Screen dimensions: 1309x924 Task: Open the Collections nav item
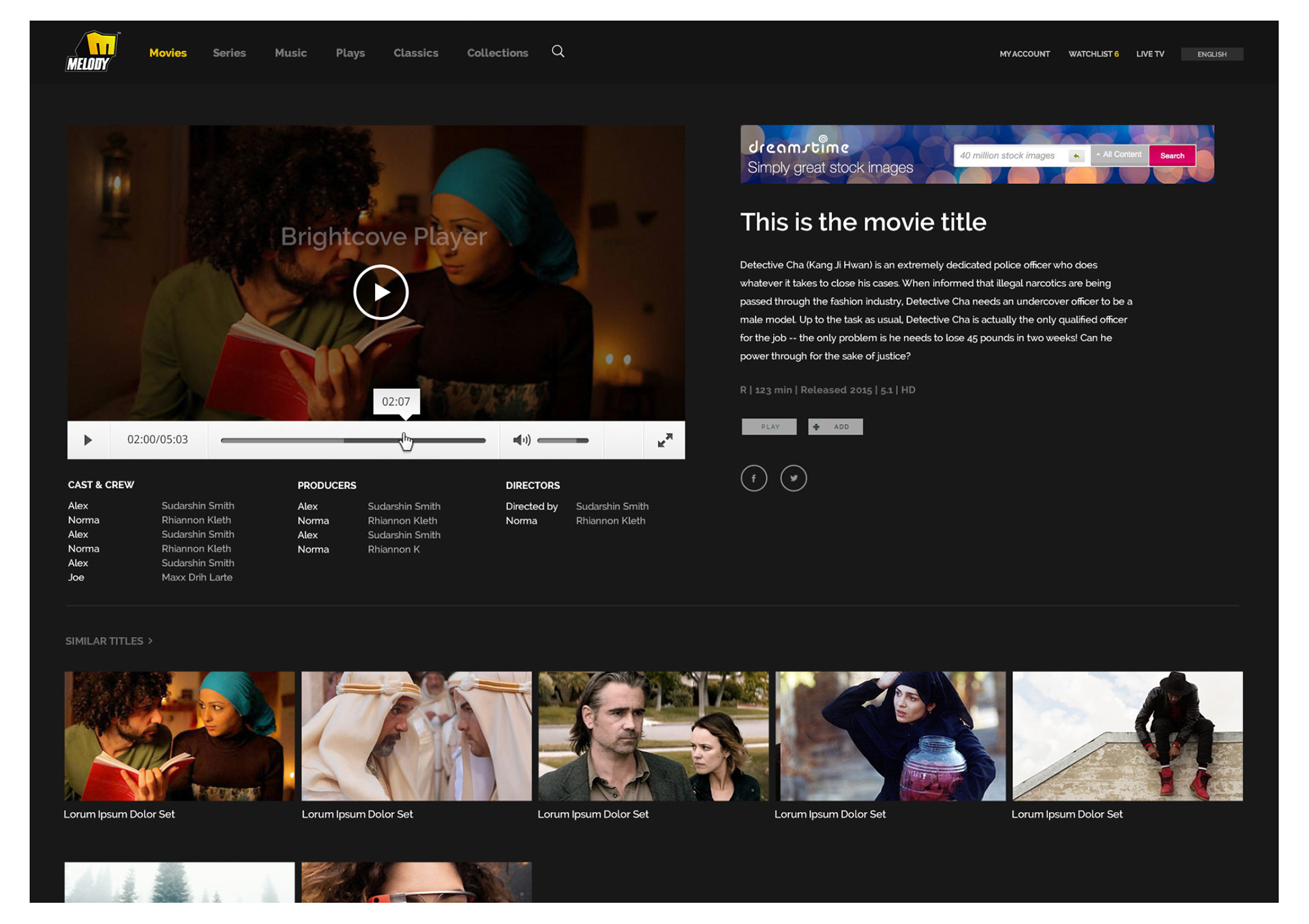click(x=498, y=53)
